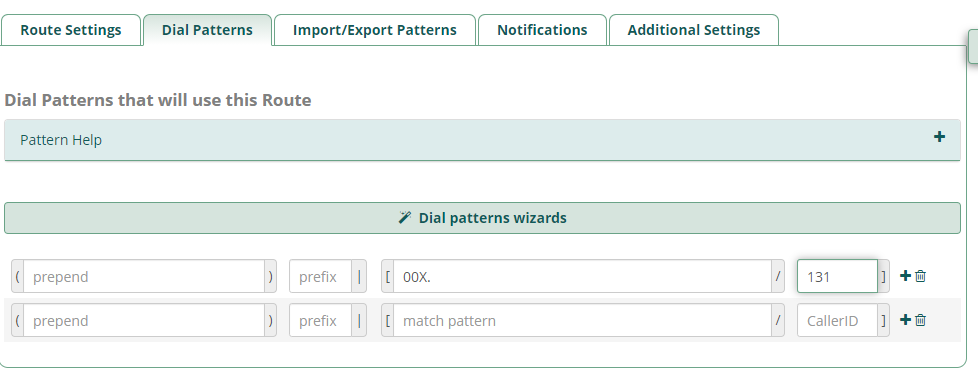Delete the 00X. dial pattern row
Image resolution: width=978 pixels, height=368 pixels.
[x=921, y=276]
